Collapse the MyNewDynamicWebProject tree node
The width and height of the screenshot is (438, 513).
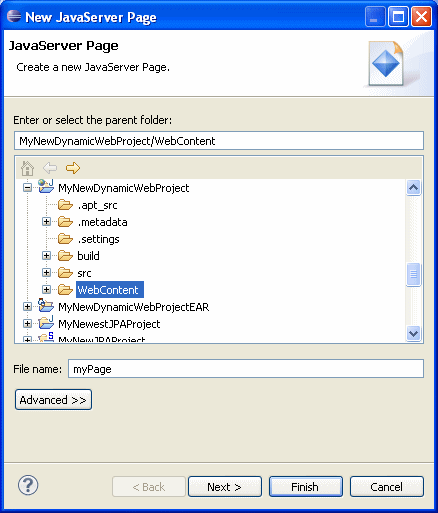28,188
